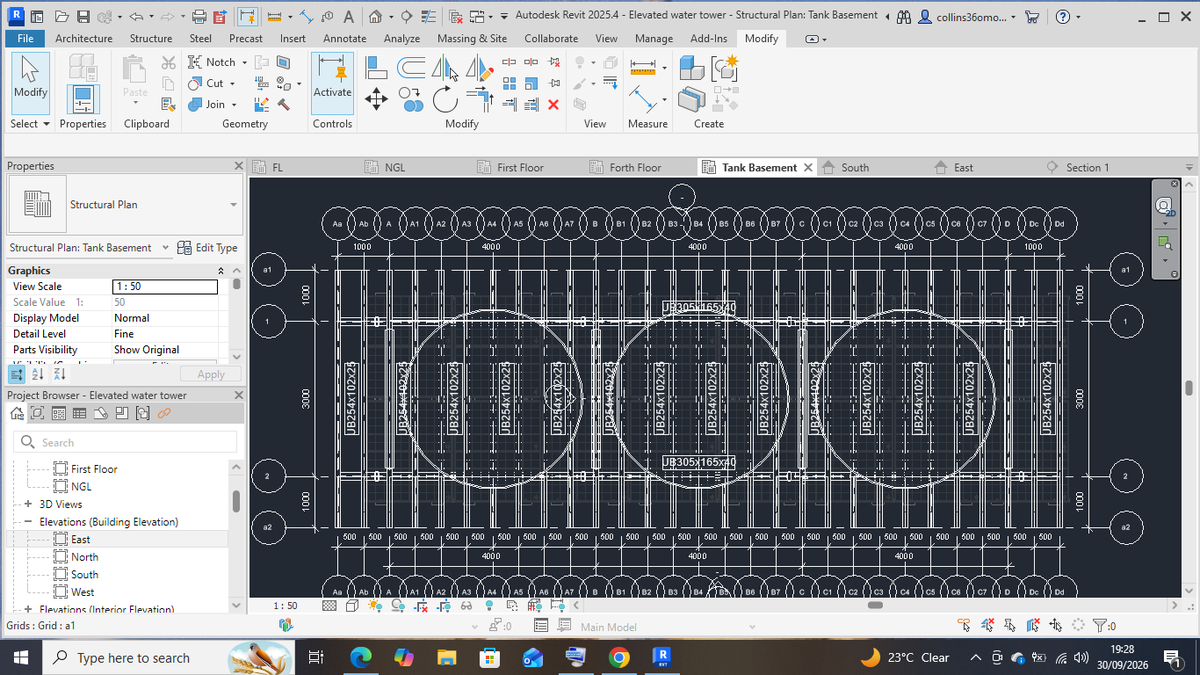This screenshot has height=675, width=1200.
Task: Select the North elevation in Project Browser
Action: coord(84,557)
